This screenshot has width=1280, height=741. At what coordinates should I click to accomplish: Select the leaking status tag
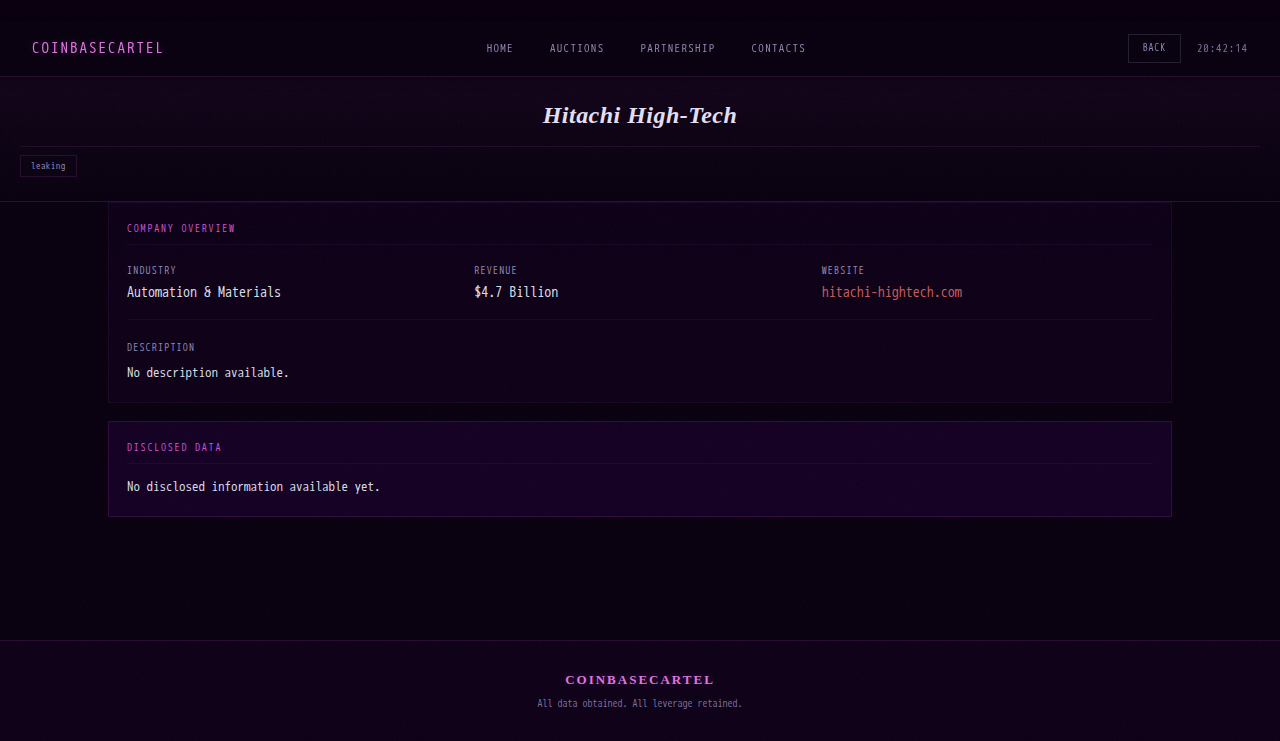[x=48, y=166]
